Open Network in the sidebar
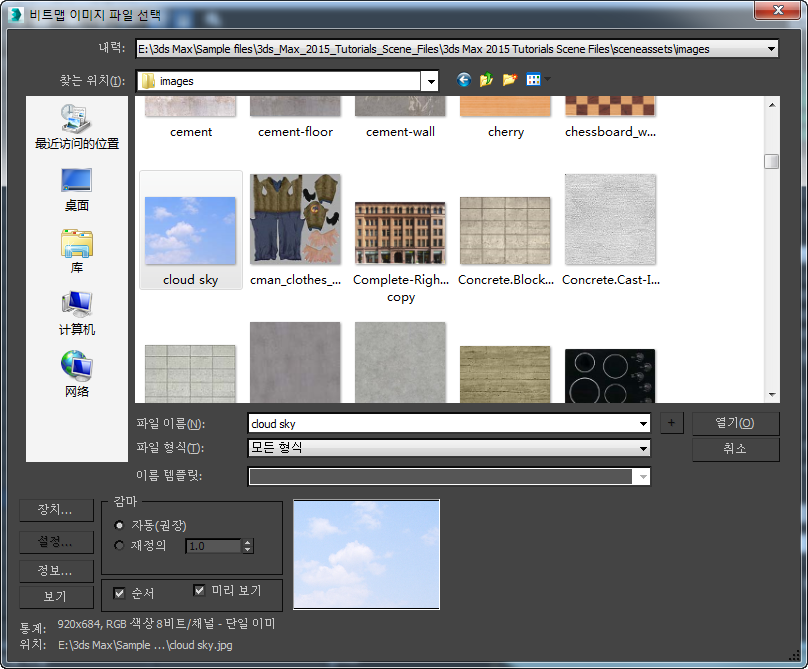The image size is (808, 669). (77, 375)
